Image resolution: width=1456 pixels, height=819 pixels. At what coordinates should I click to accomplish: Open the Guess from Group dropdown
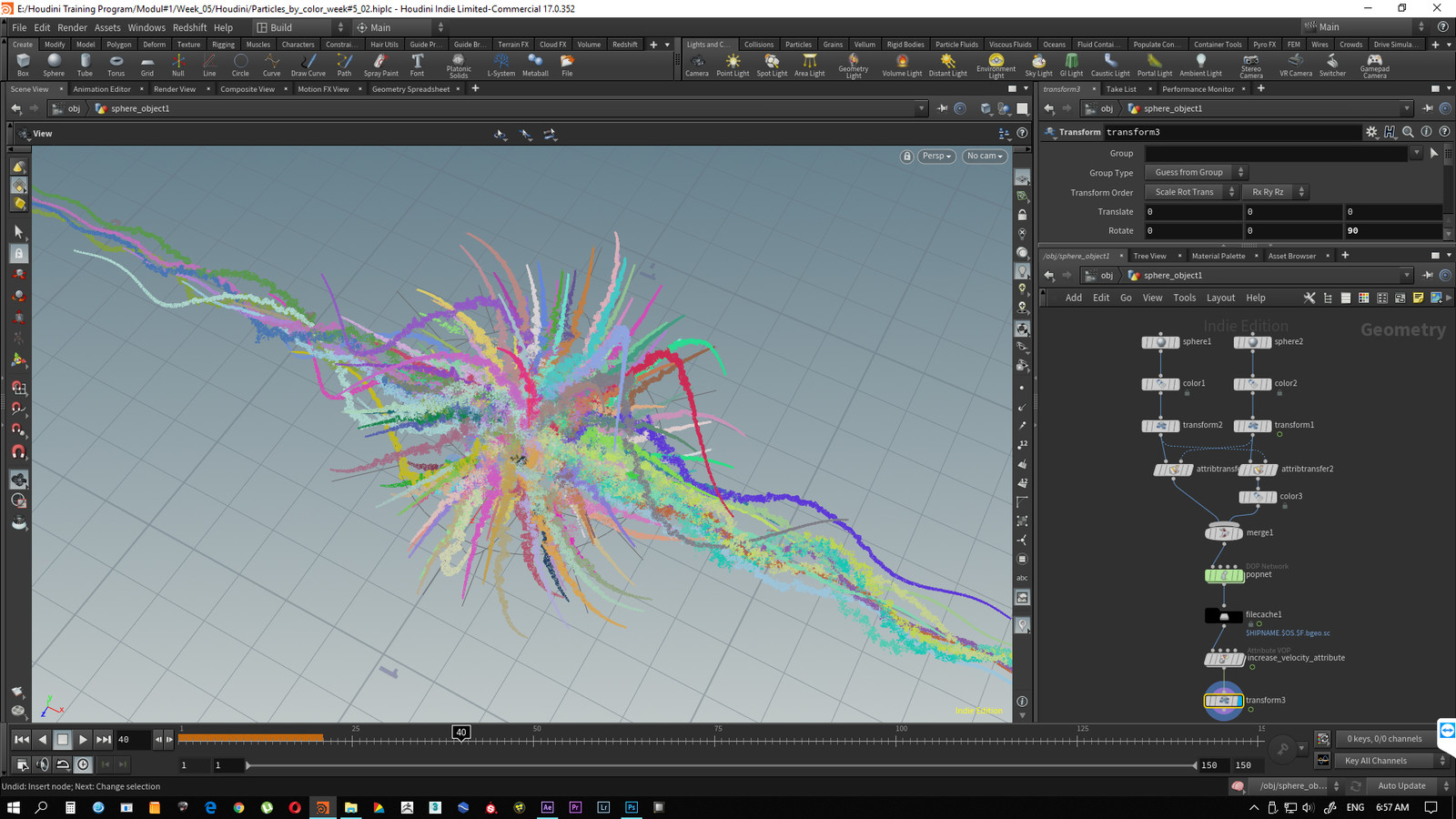tap(1195, 172)
